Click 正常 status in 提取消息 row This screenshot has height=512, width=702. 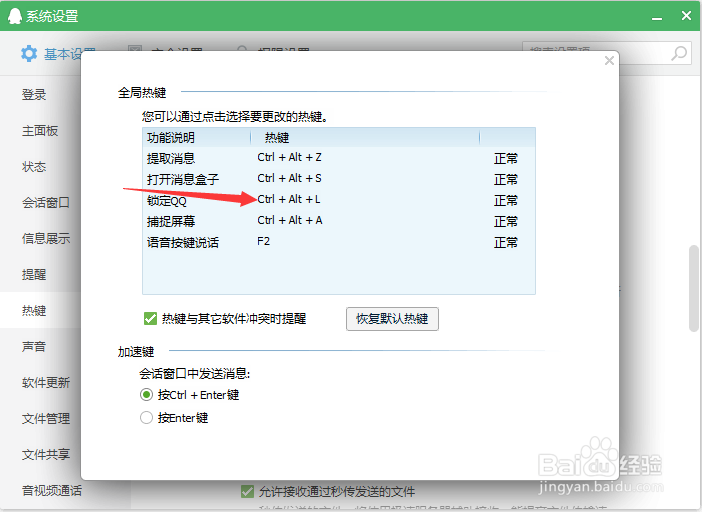[x=506, y=158]
